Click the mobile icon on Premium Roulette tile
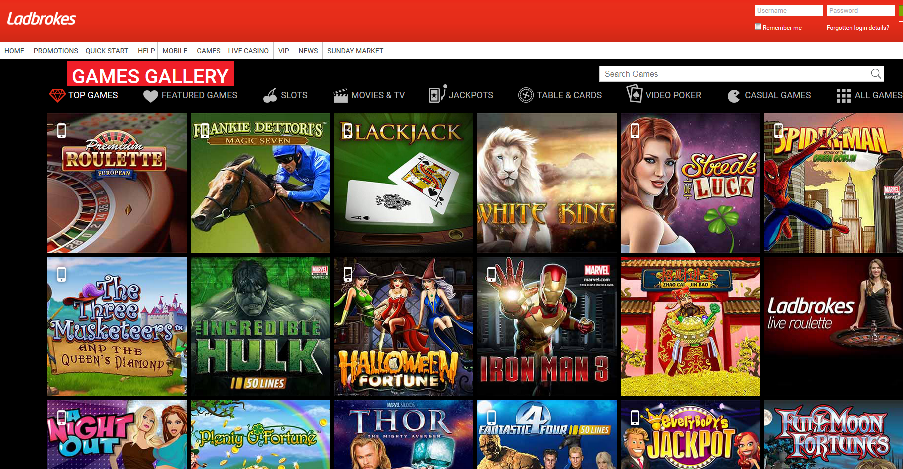The height and width of the screenshot is (469, 903). (x=61, y=131)
